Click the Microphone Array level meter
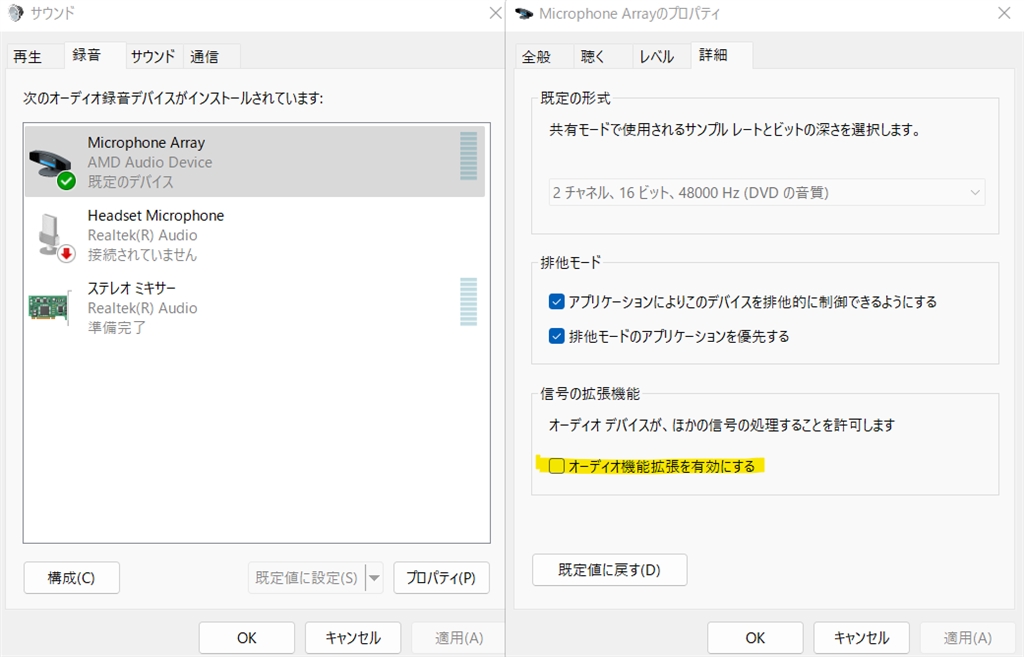The height and width of the screenshot is (657, 1024). click(468, 156)
